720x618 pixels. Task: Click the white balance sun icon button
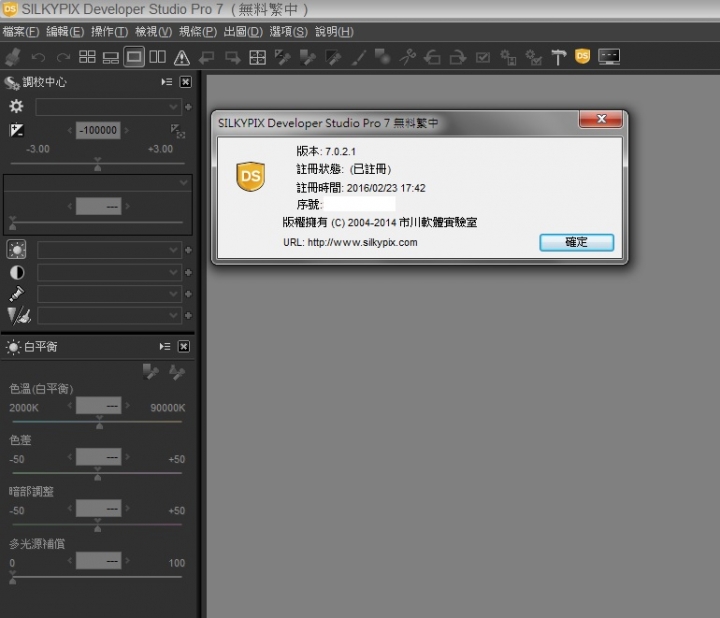(x=17, y=250)
